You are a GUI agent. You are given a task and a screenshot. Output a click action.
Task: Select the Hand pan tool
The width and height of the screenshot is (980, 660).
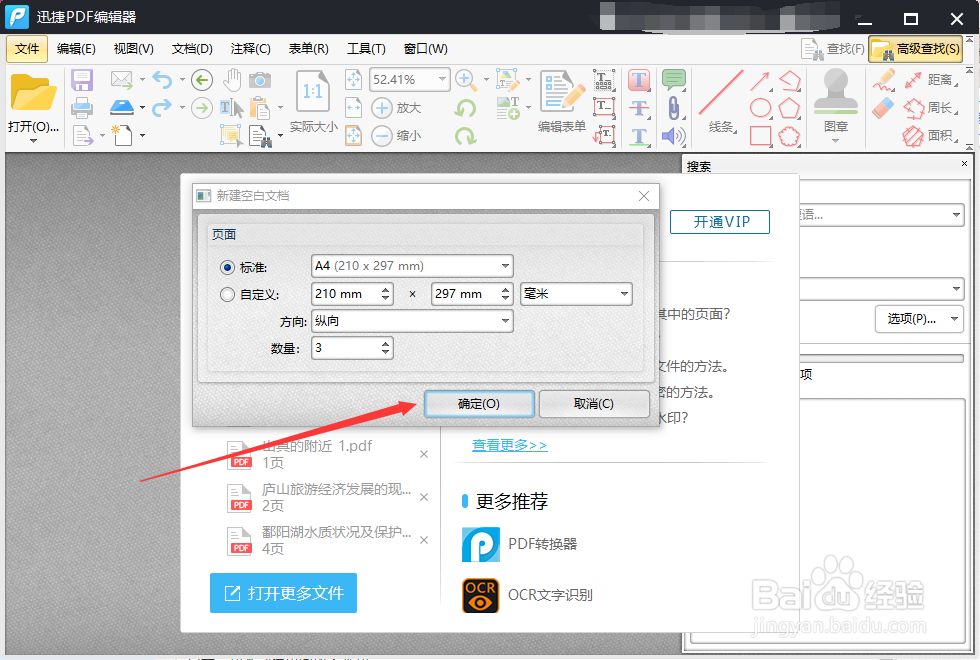[x=232, y=79]
